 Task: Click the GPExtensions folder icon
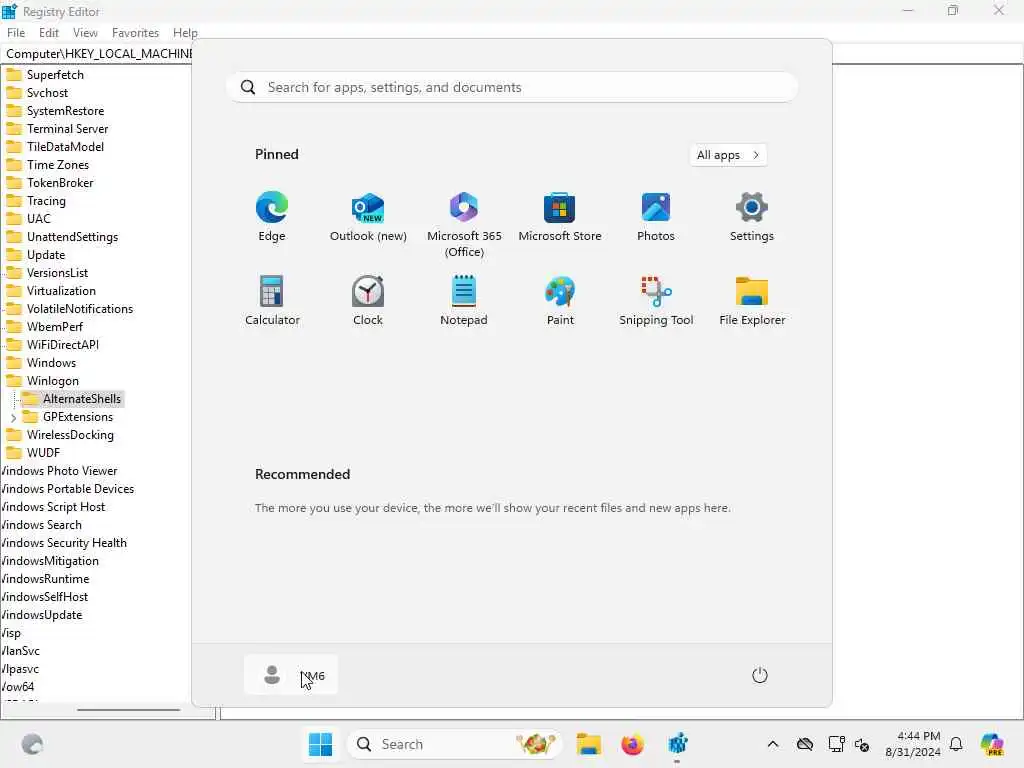pos(30,417)
